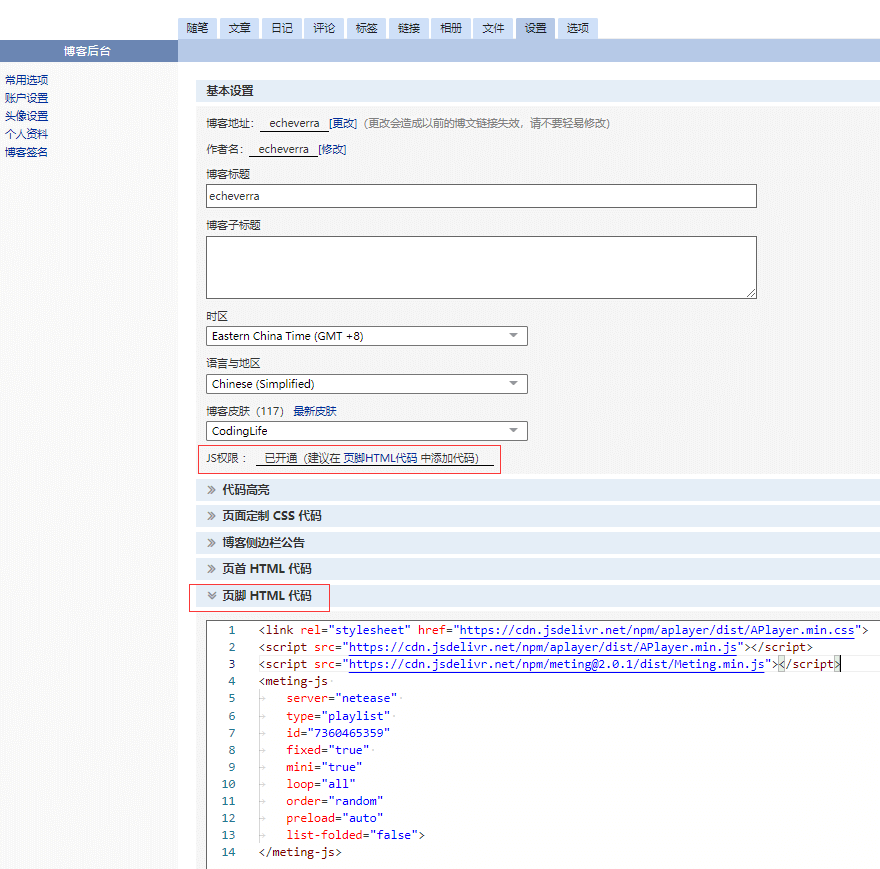Viewport: 880px width, 869px height.
Task: Click the type="playlist" code line
Action: pyautogui.click(x=338, y=716)
